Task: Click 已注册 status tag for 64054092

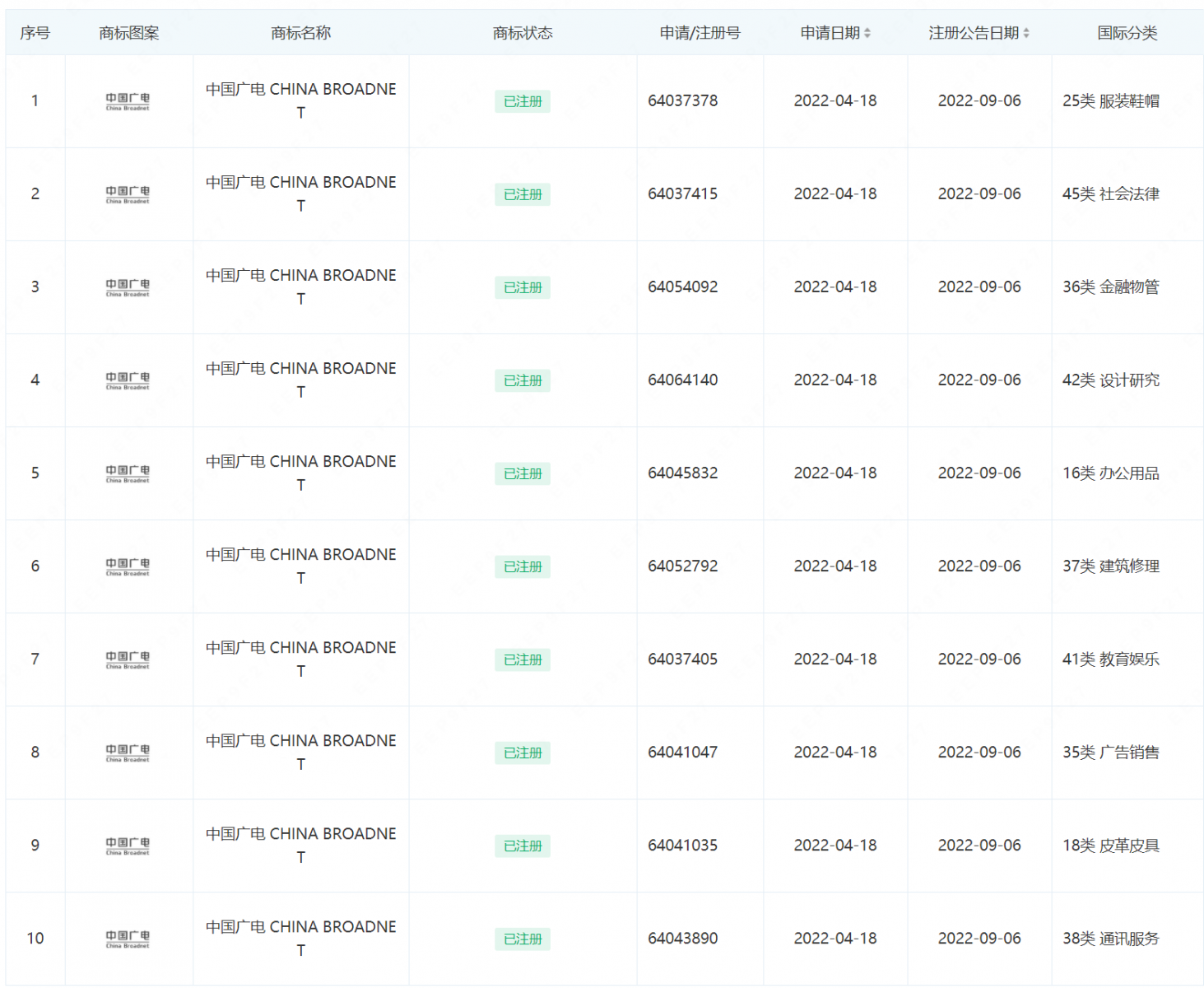Action: [523, 287]
